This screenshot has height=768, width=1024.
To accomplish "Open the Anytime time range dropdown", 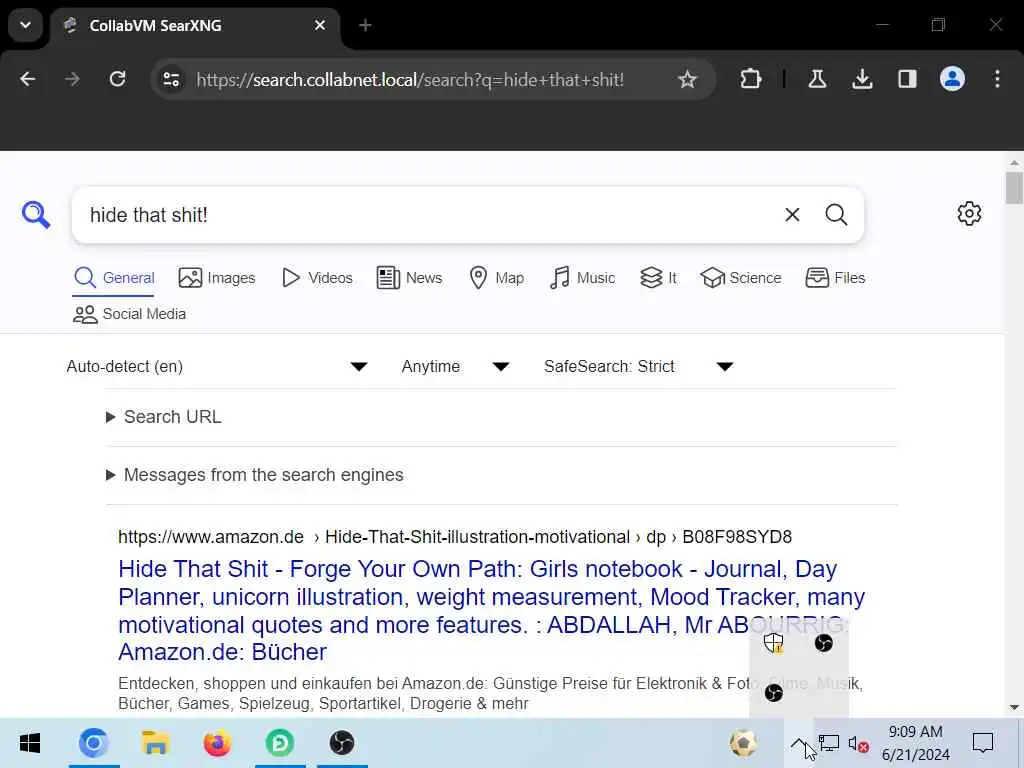I will click(x=455, y=366).
